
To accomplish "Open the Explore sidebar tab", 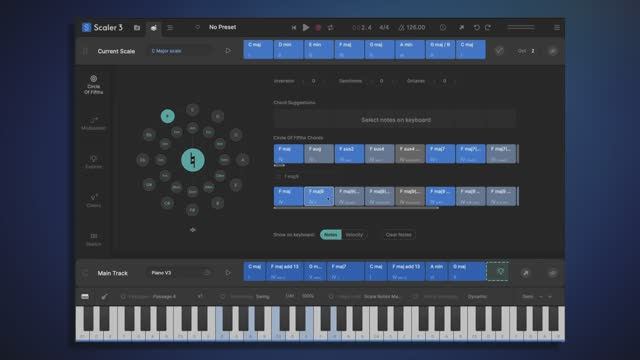I will (x=93, y=162).
